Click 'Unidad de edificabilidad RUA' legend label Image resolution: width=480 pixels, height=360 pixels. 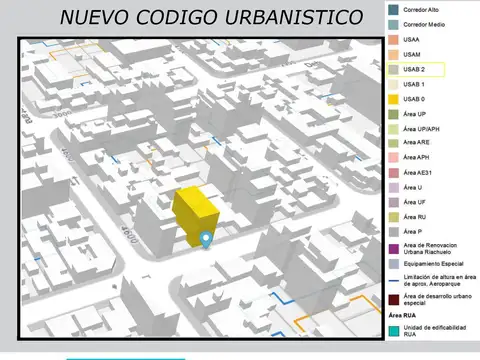435,331
